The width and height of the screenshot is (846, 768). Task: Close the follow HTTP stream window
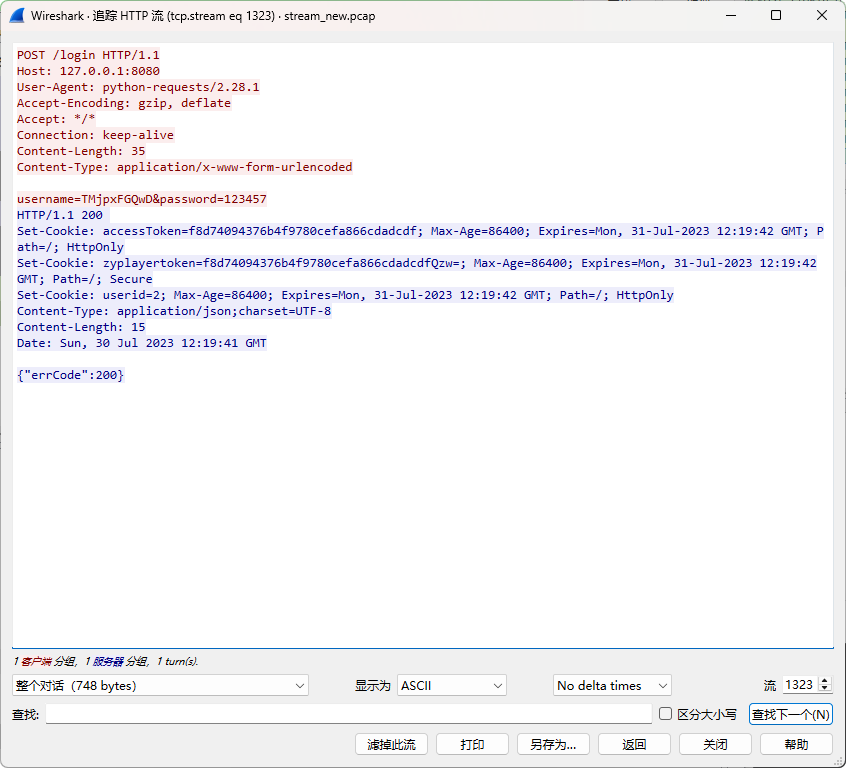(822, 15)
